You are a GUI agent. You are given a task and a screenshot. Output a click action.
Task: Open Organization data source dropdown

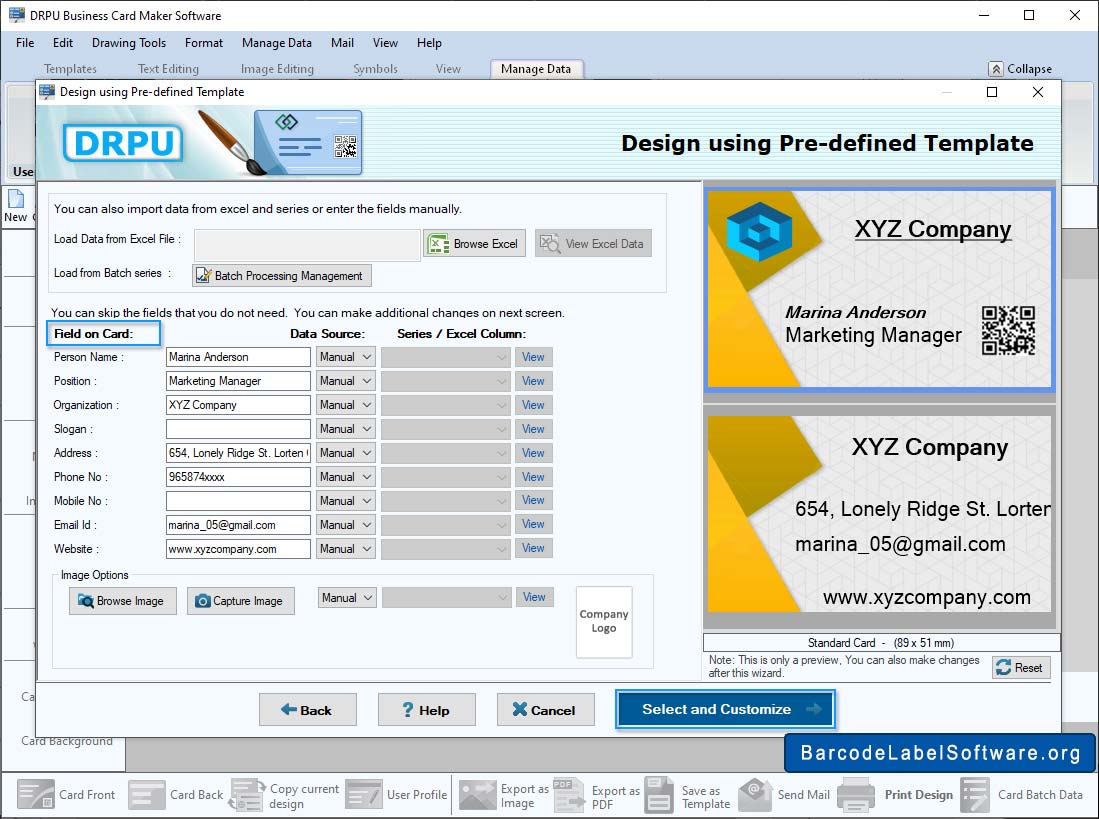coord(346,405)
